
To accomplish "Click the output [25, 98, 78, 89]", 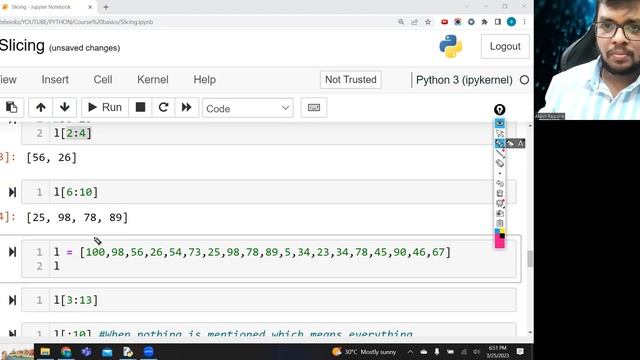I will click(77, 217).
